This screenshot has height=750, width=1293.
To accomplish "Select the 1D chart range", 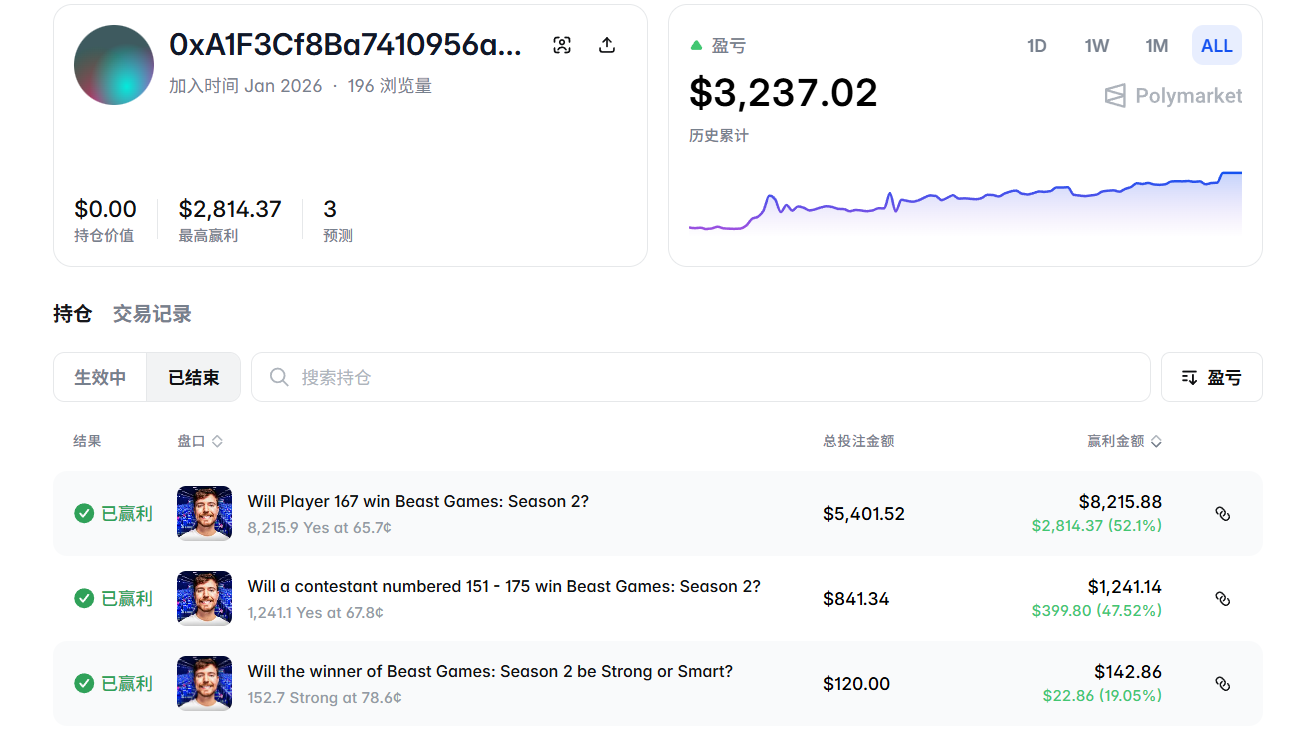I will coord(1037,46).
